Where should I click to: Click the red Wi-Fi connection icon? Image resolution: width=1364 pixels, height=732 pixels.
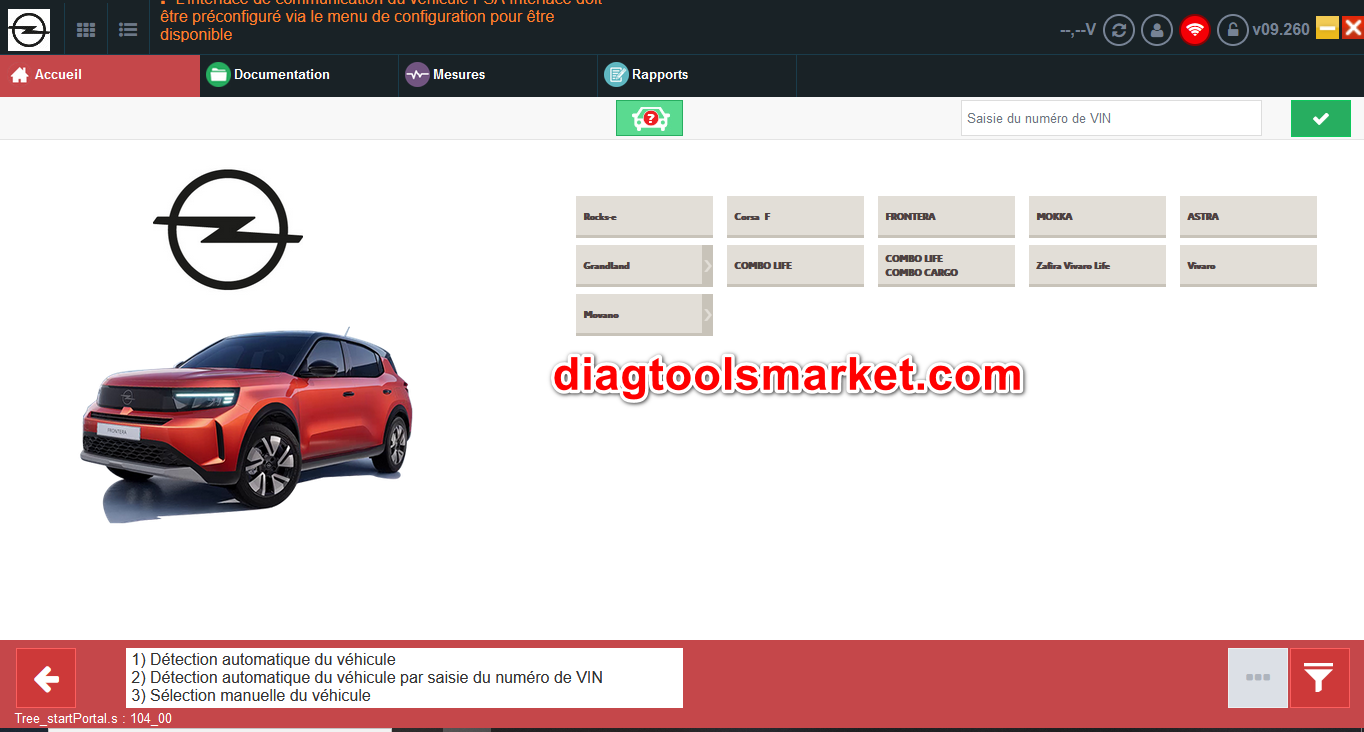pyautogui.click(x=1195, y=30)
